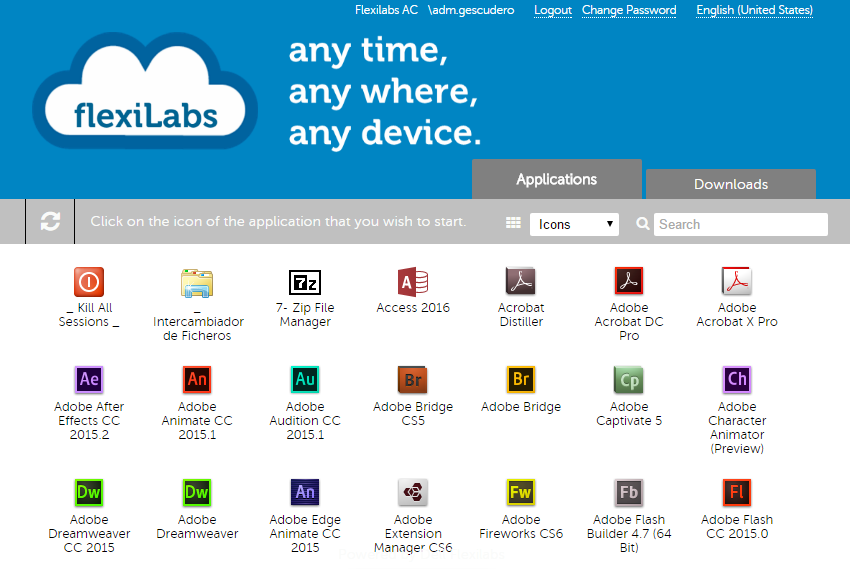
Task: Expand the Icons view dropdown
Action: pos(574,224)
